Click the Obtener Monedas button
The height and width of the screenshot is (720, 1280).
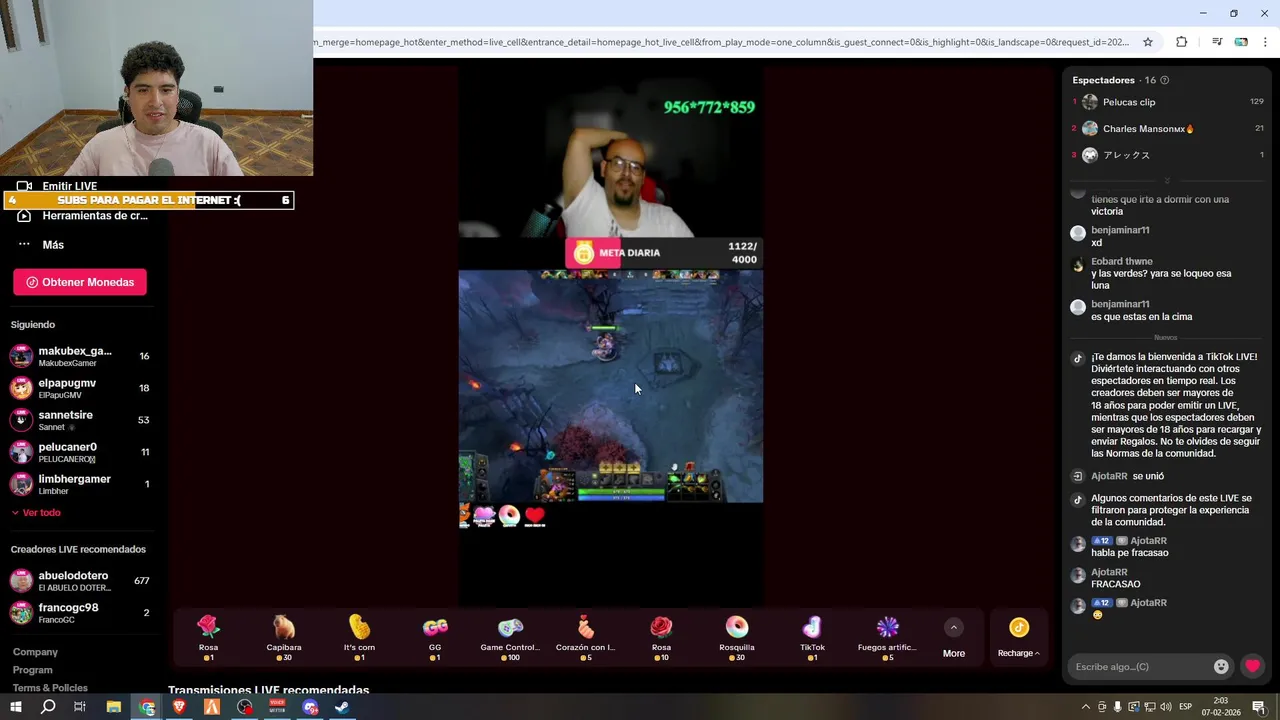[x=80, y=282]
